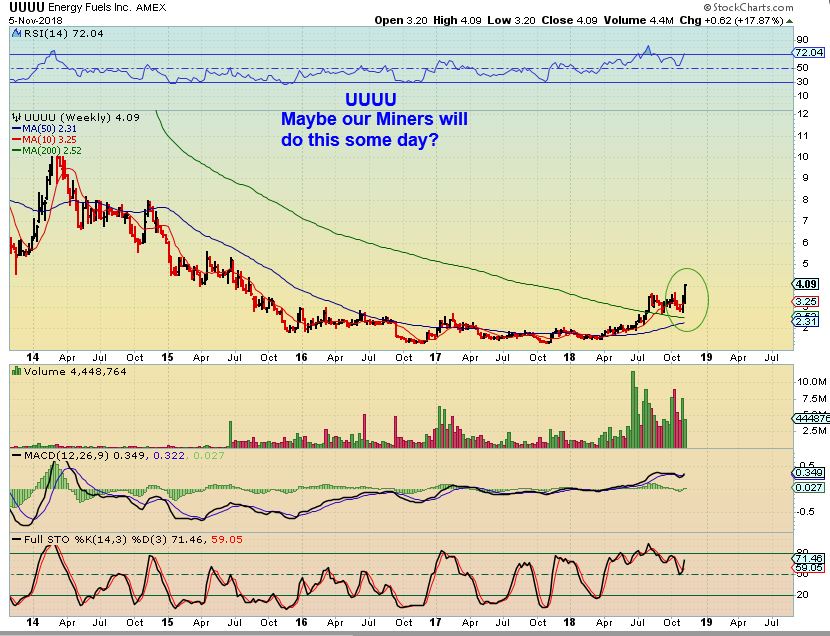Viewport: 830px width, 636px height.
Task: Click the 4.09 price tag on right axis
Action: 806,284
